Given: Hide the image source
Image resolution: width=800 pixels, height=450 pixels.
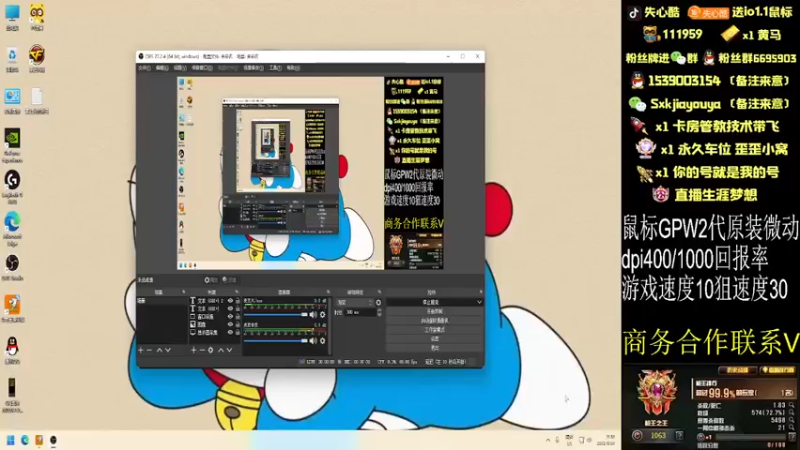Looking at the screenshot, I should [230, 324].
